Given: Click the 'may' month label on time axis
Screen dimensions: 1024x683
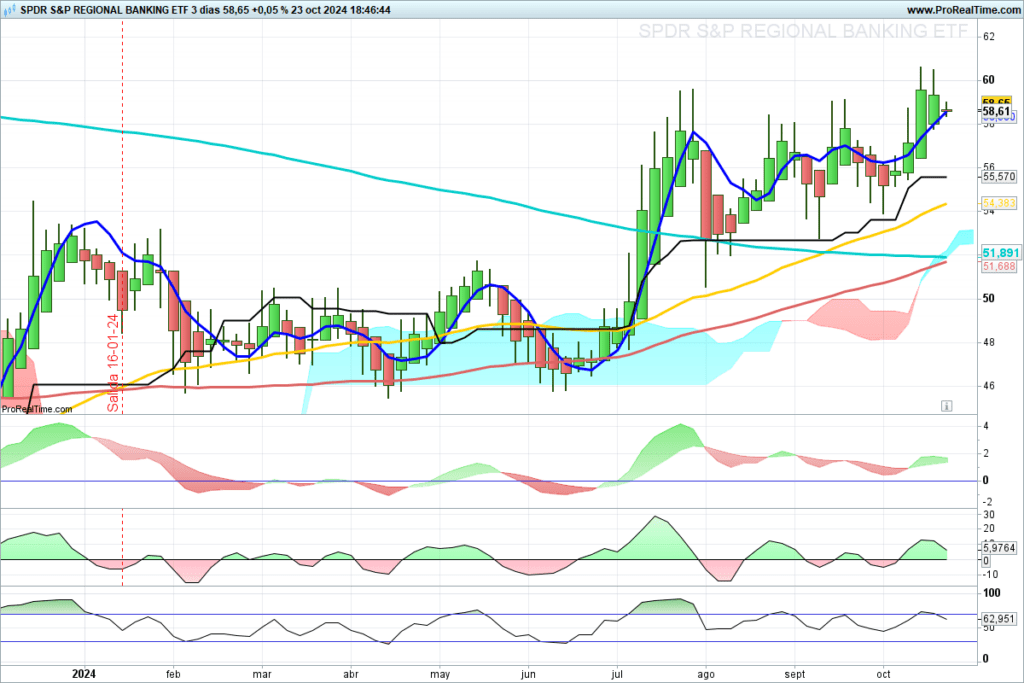Looking at the screenshot, I should 440,674.
